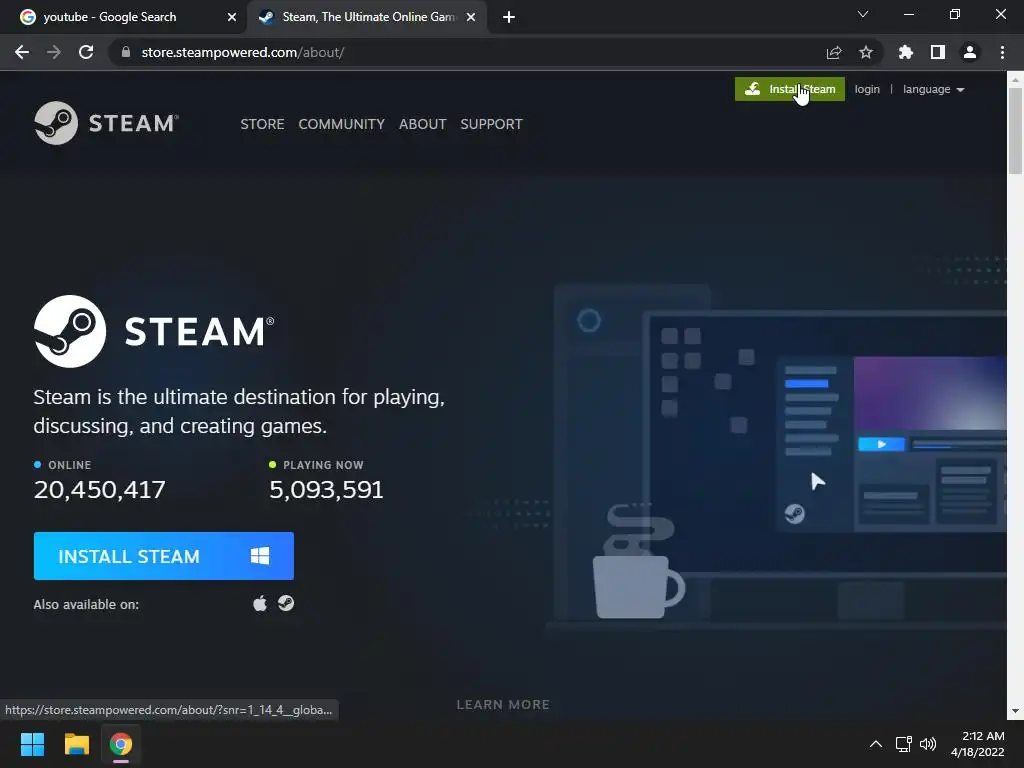Click the large Steam logo on the page

pos(154,331)
